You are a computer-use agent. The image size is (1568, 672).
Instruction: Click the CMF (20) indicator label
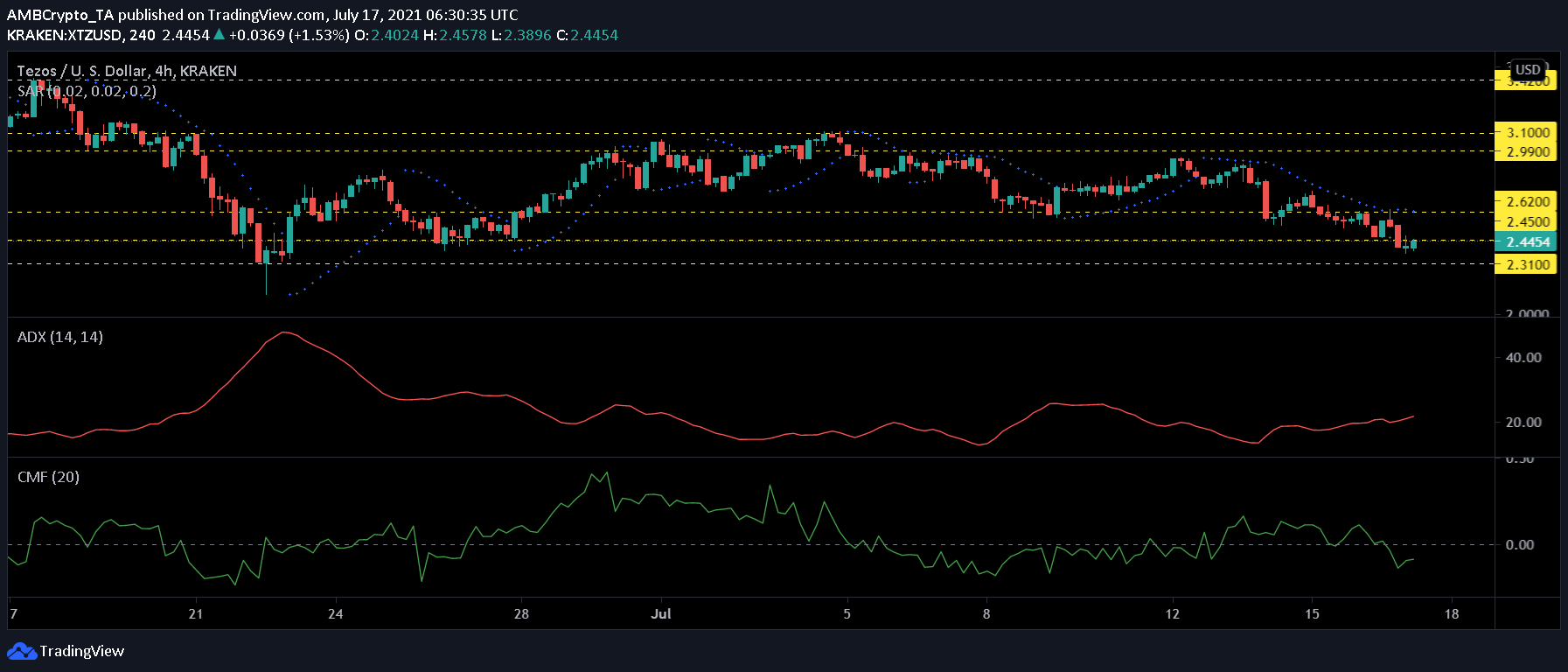48,477
